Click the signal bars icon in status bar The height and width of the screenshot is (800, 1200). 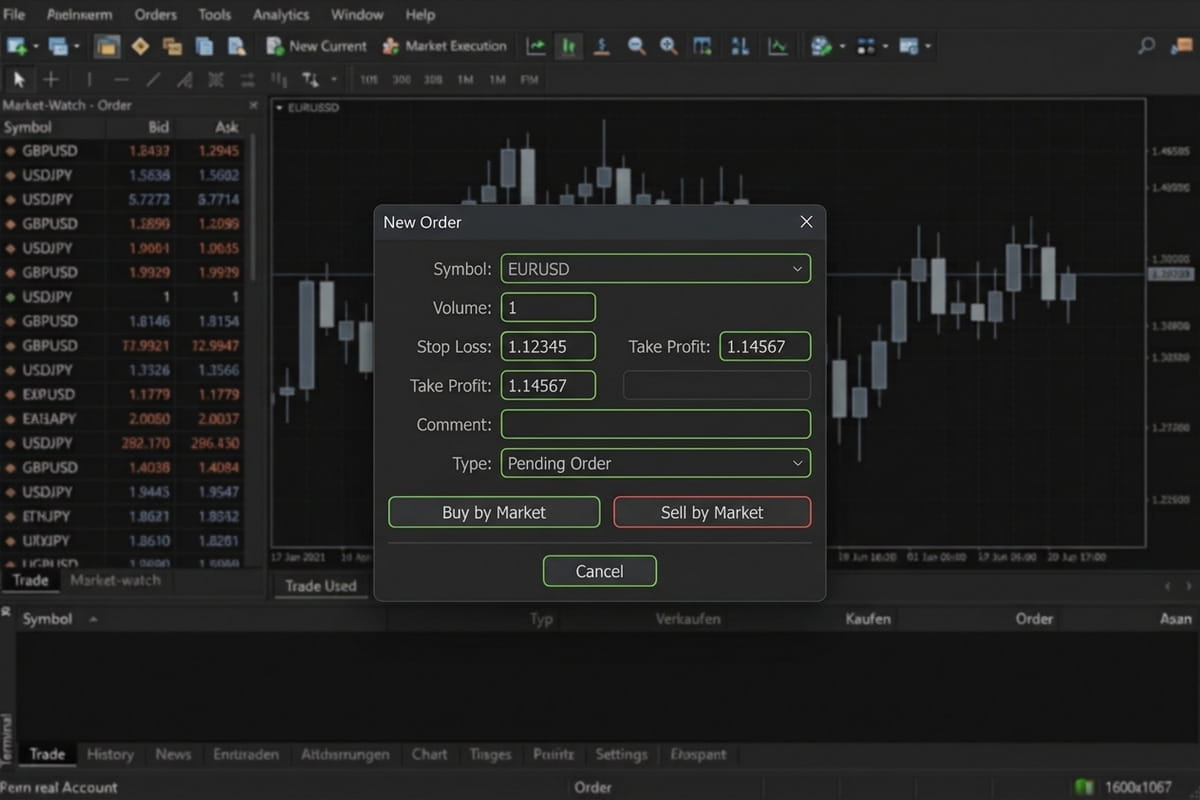point(1084,787)
